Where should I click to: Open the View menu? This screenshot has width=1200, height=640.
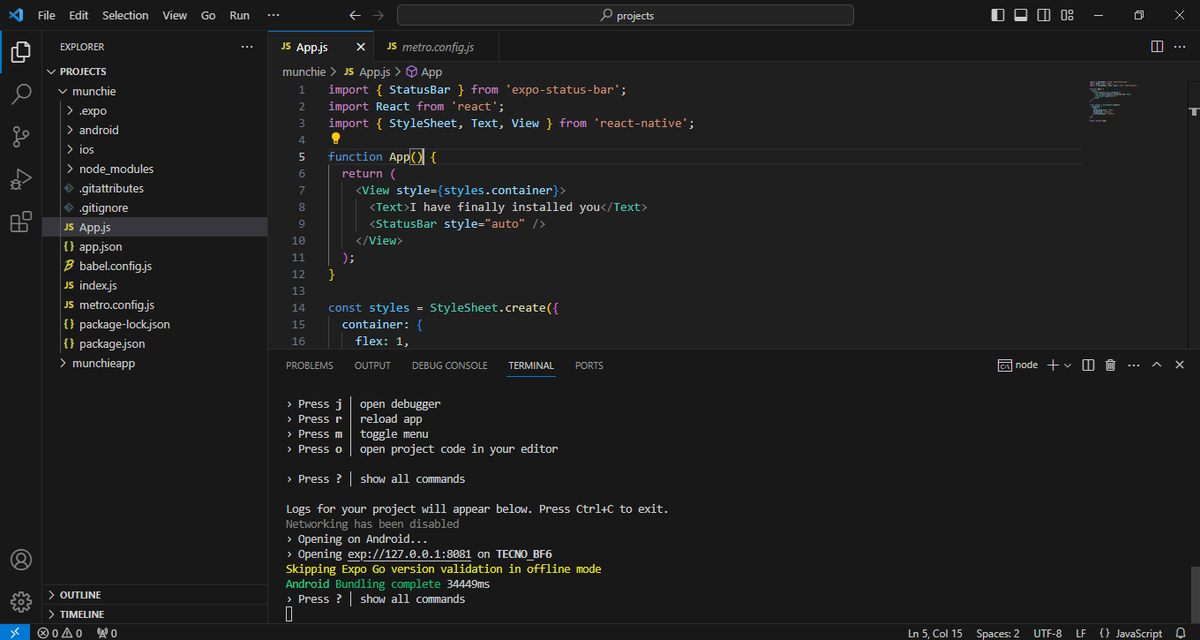(175, 15)
